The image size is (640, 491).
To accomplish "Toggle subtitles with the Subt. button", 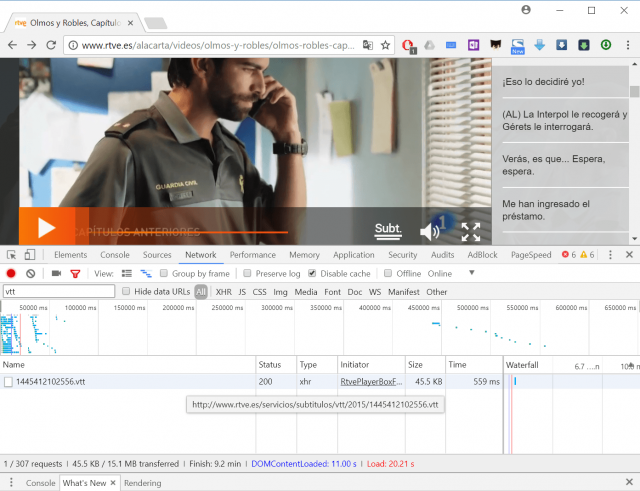I will [x=388, y=230].
